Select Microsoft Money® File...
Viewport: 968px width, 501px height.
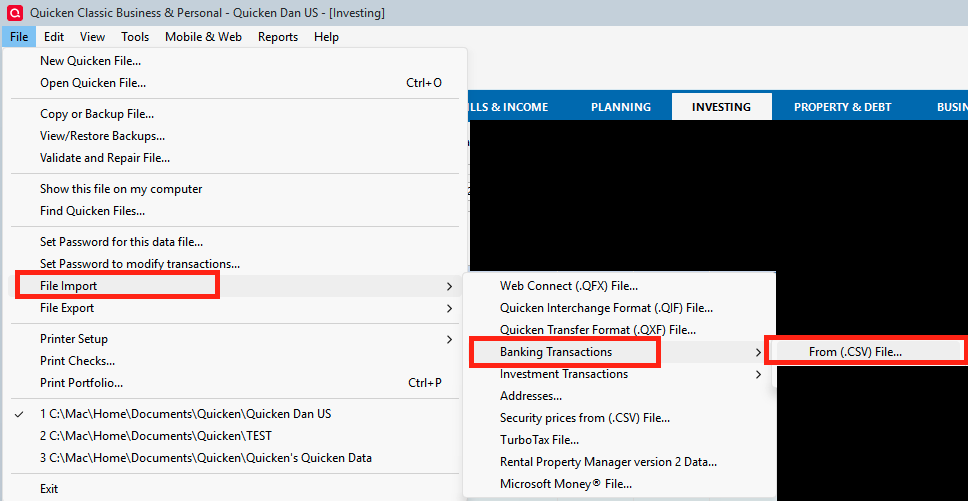[619, 484]
